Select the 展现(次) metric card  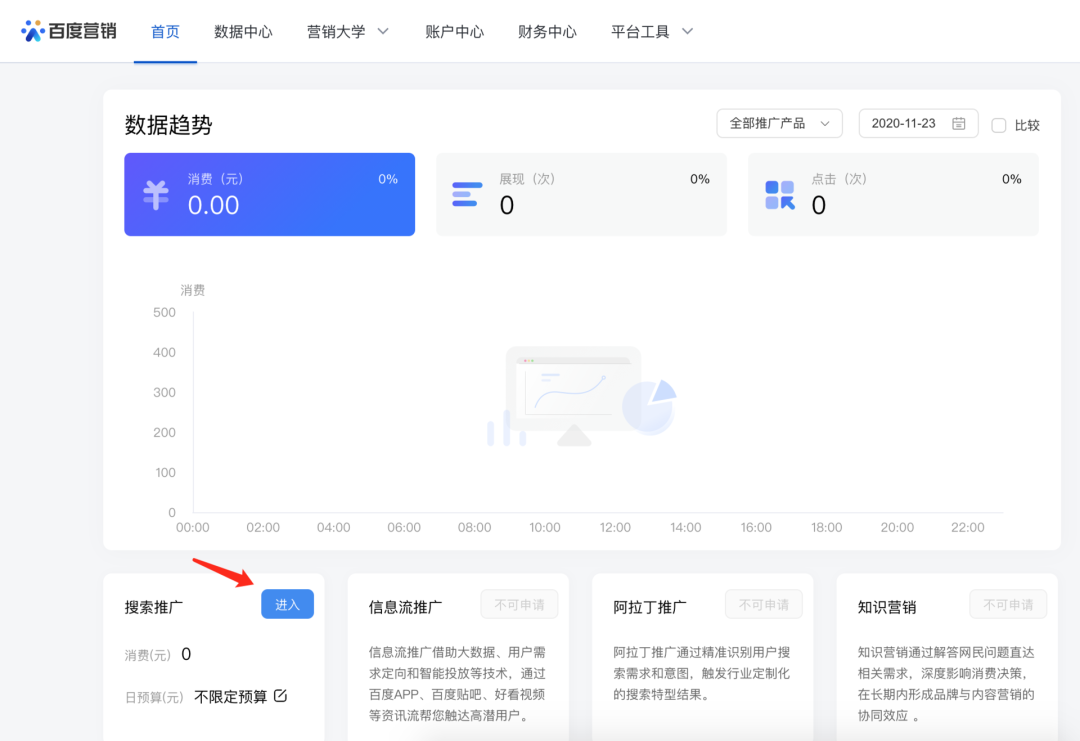pos(581,194)
